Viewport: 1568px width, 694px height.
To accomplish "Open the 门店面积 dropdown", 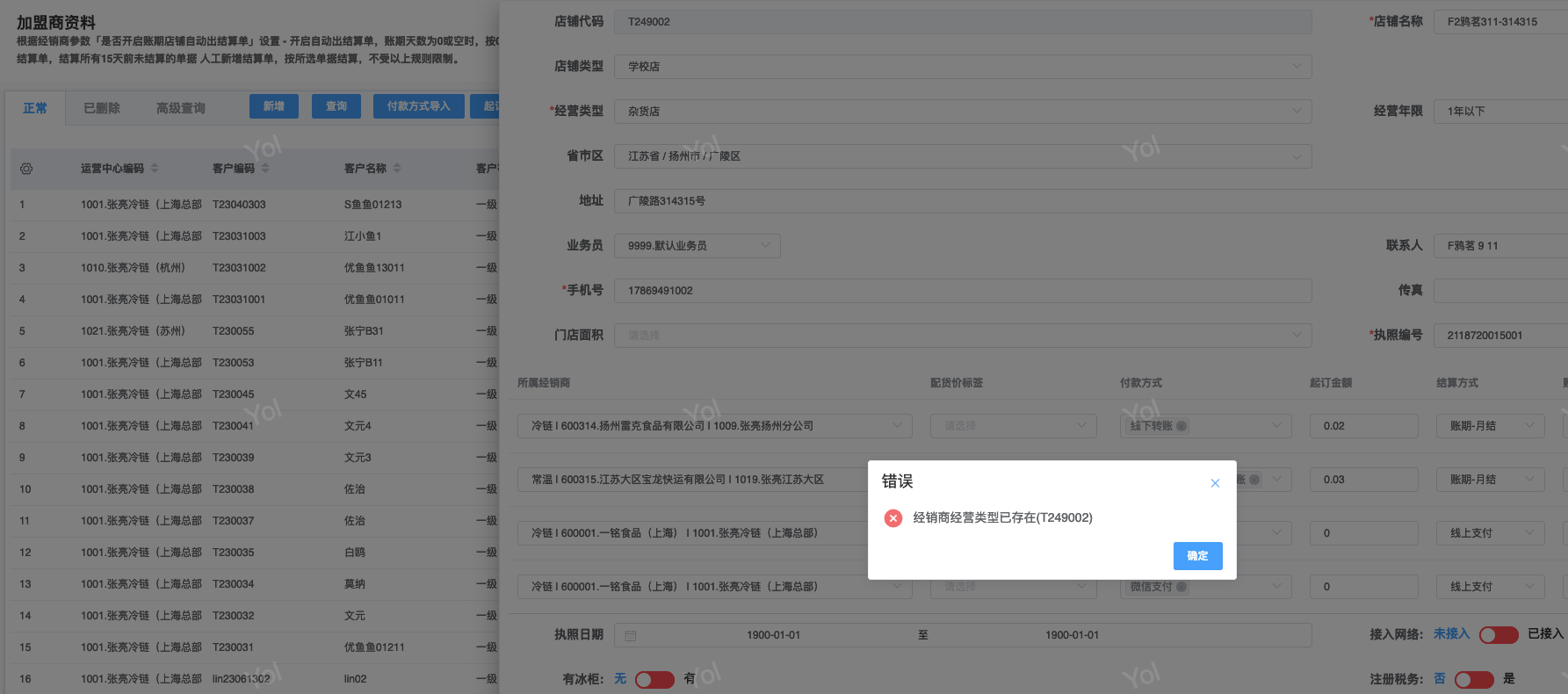I will coord(963,336).
